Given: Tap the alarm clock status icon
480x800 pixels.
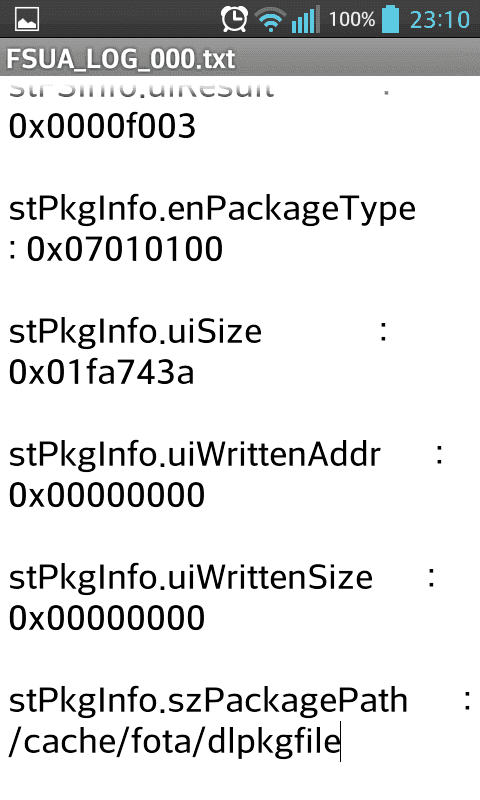Looking at the screenshot, I should [x=234, y=19].
